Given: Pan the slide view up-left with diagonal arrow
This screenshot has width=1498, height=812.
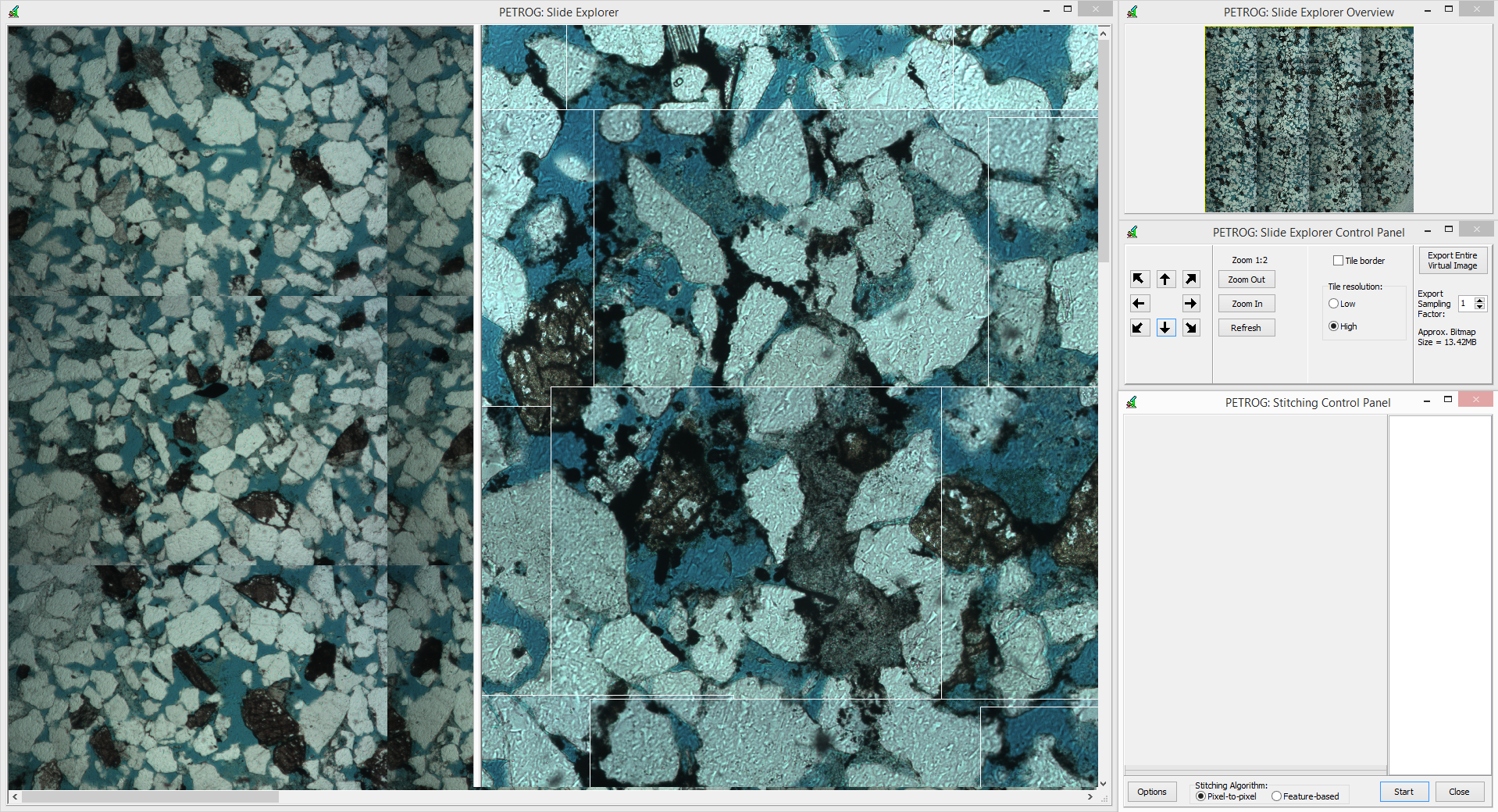Looking at the screenshot, I should click(1139, 280).
